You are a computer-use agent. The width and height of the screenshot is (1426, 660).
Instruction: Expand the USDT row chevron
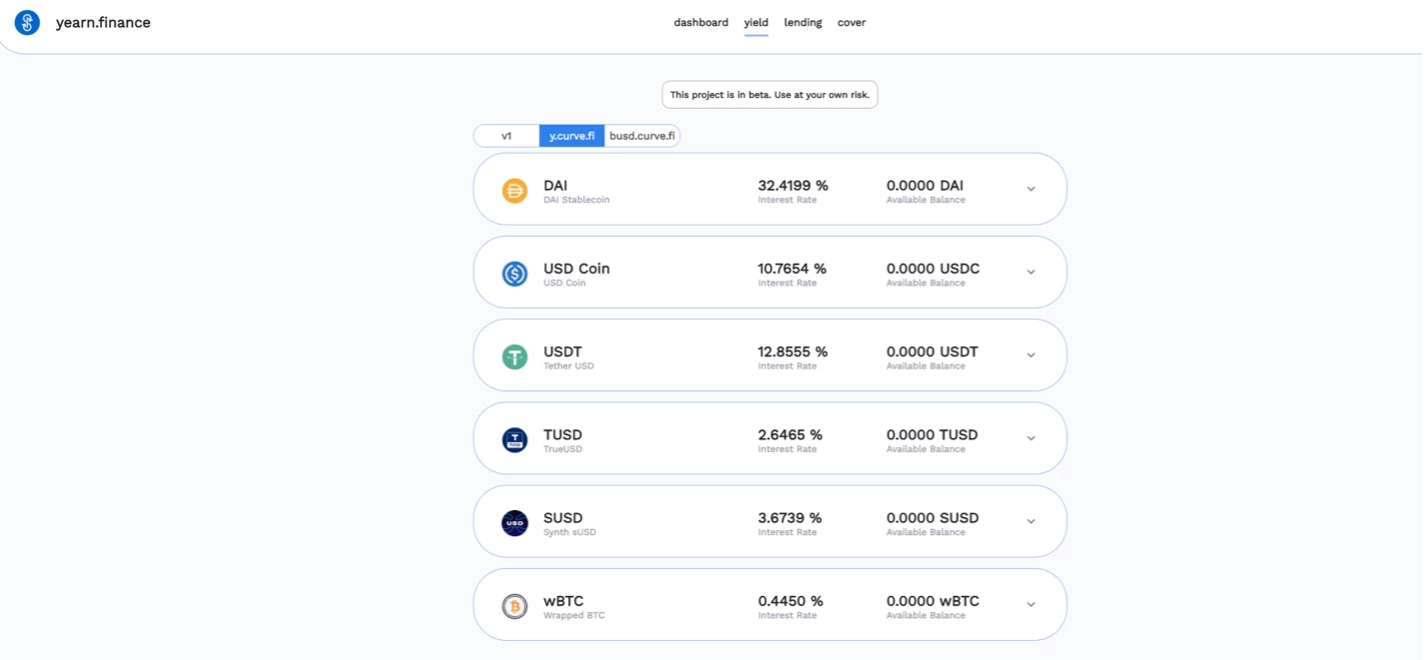tap(1031, 355)
